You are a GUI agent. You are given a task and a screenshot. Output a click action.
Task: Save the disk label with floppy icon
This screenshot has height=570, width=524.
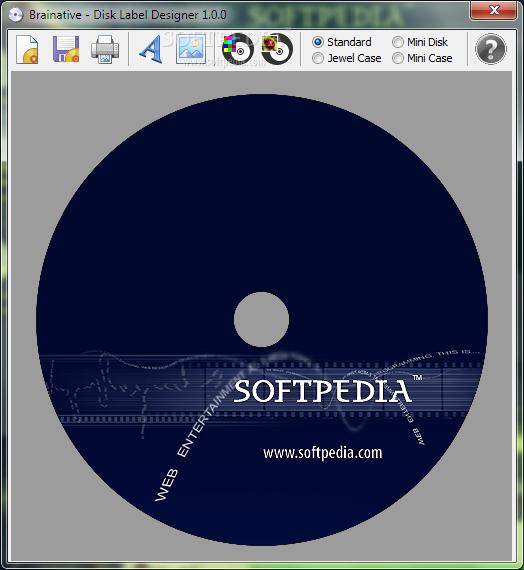click(66, 49)
